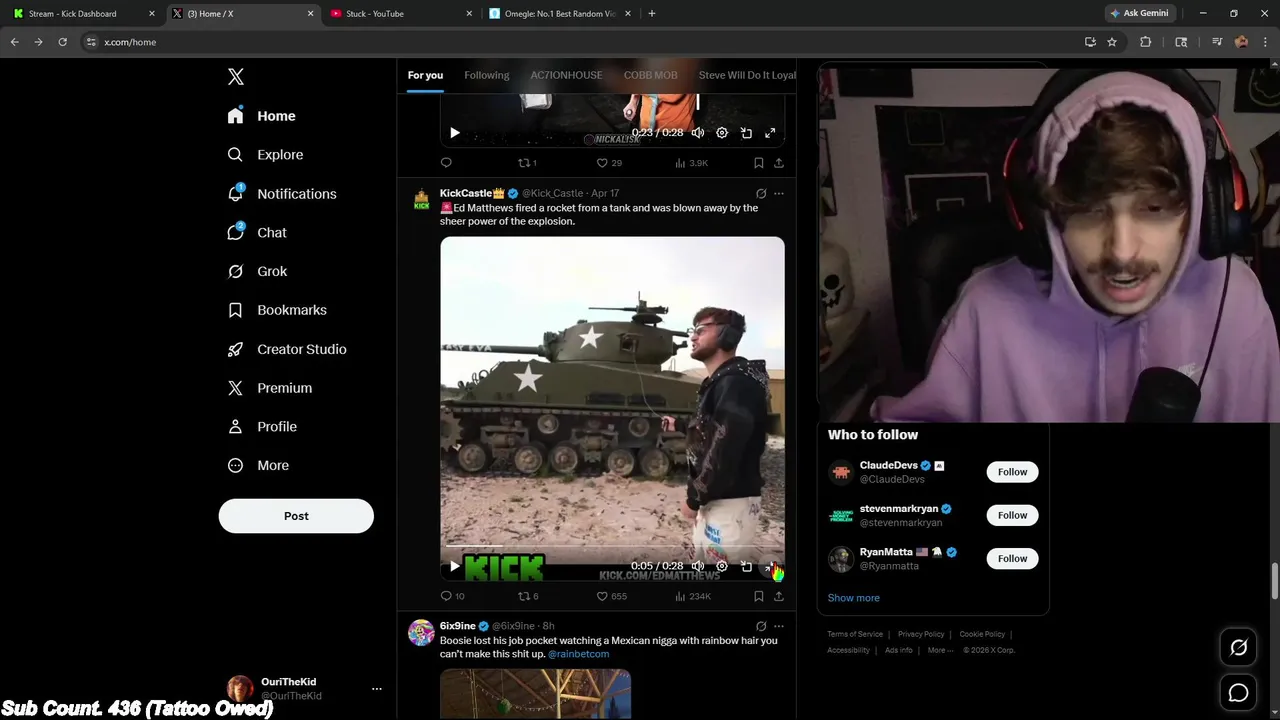The image size is (1280, 720).
Task: Expand the More menu in the sidebar
Action: [258, 465]
